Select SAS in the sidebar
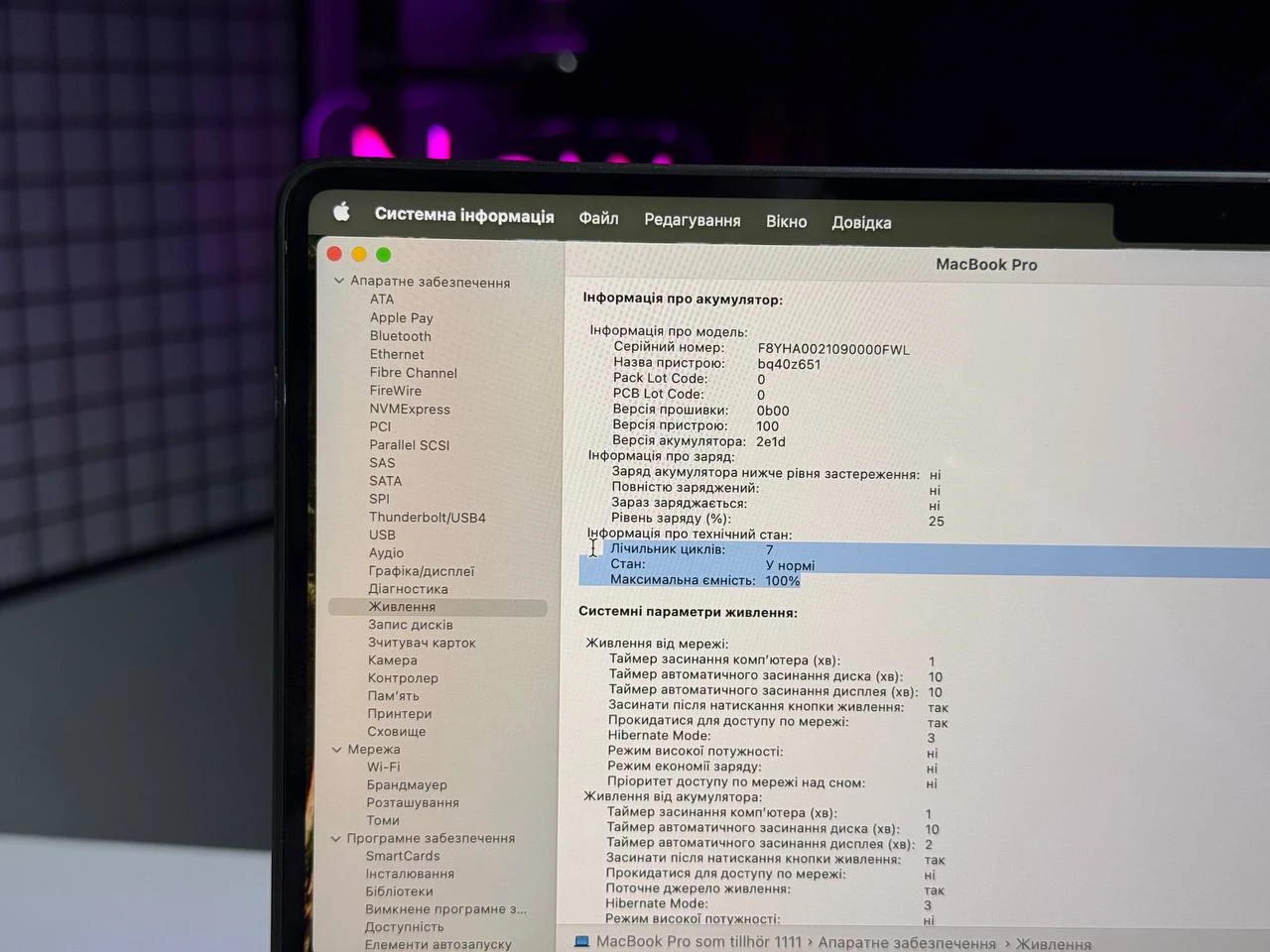 click(x=382, y=463)
